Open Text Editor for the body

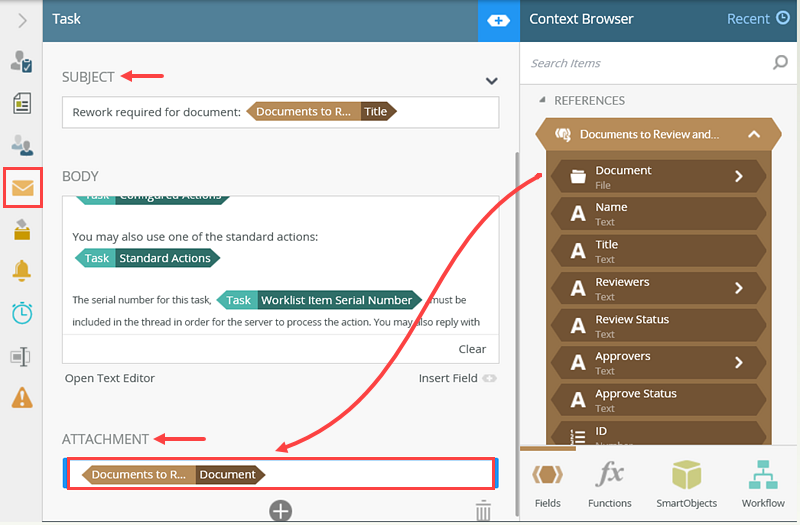110,378
